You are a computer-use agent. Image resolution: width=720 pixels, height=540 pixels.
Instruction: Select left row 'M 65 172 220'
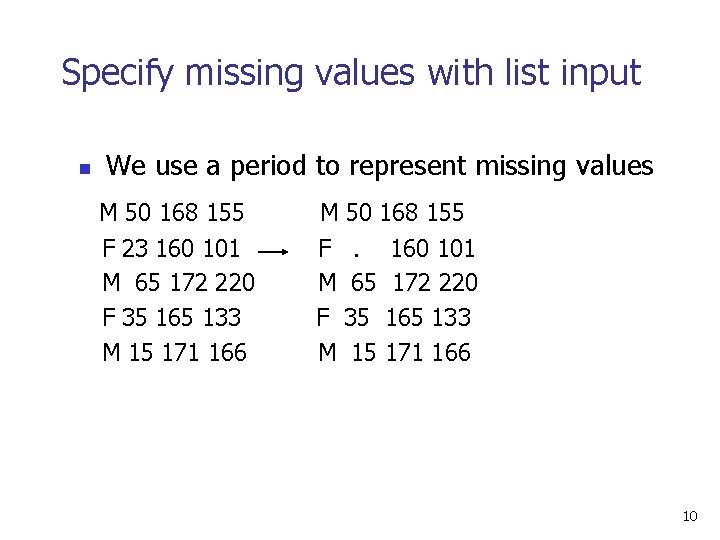(x=179, y=282)
